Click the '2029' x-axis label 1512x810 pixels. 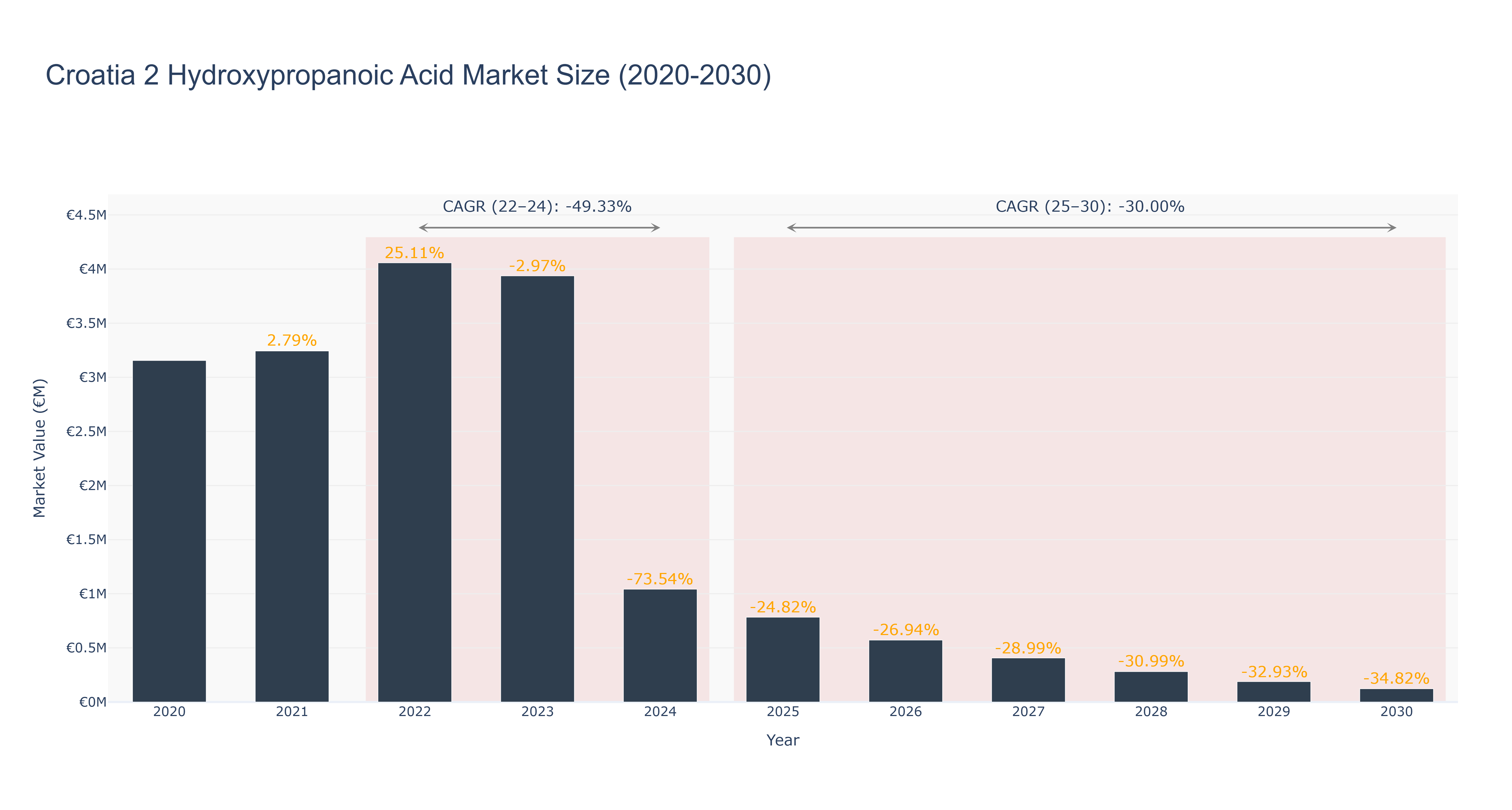point(1274,712)
